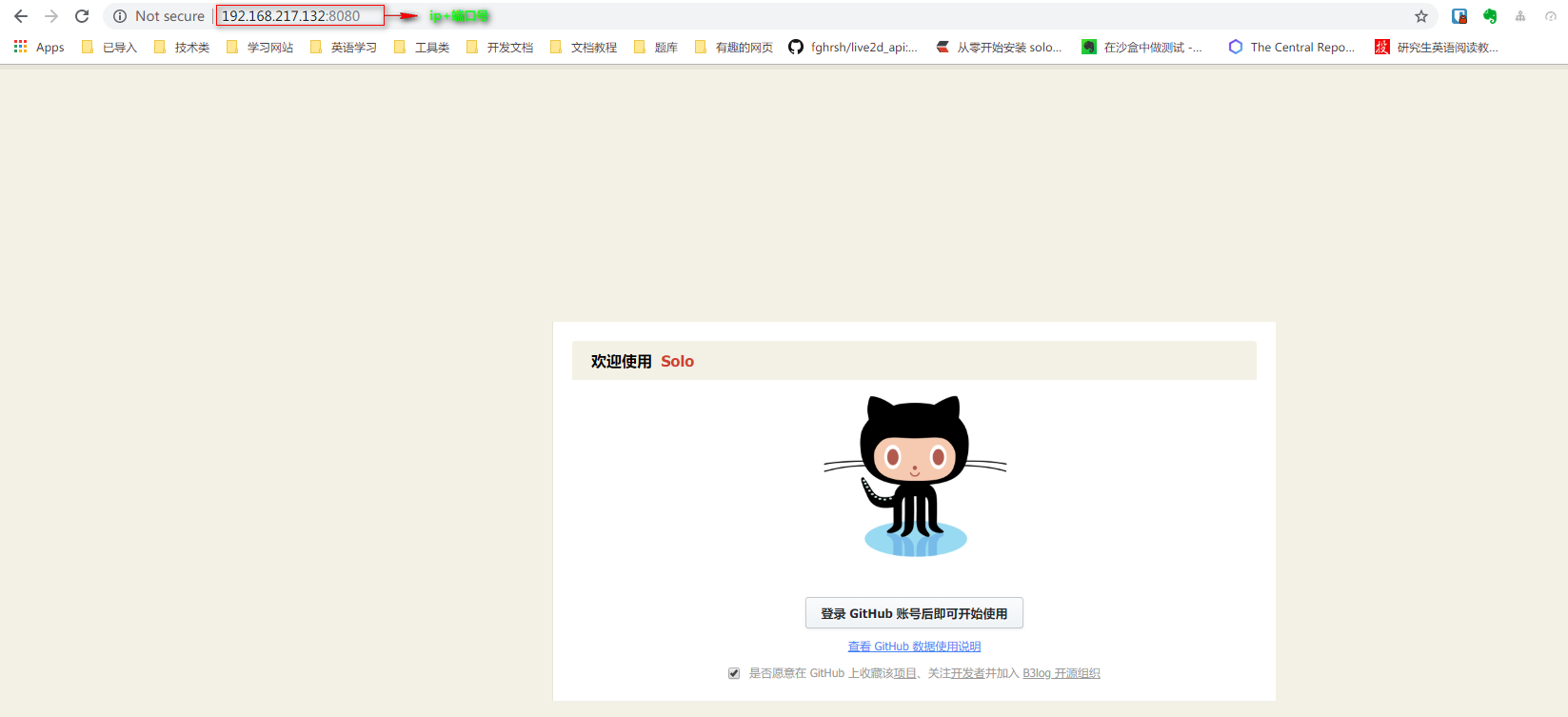Click the 欢迎使用 heading text

pyautogui.click(x=621, y=361)
